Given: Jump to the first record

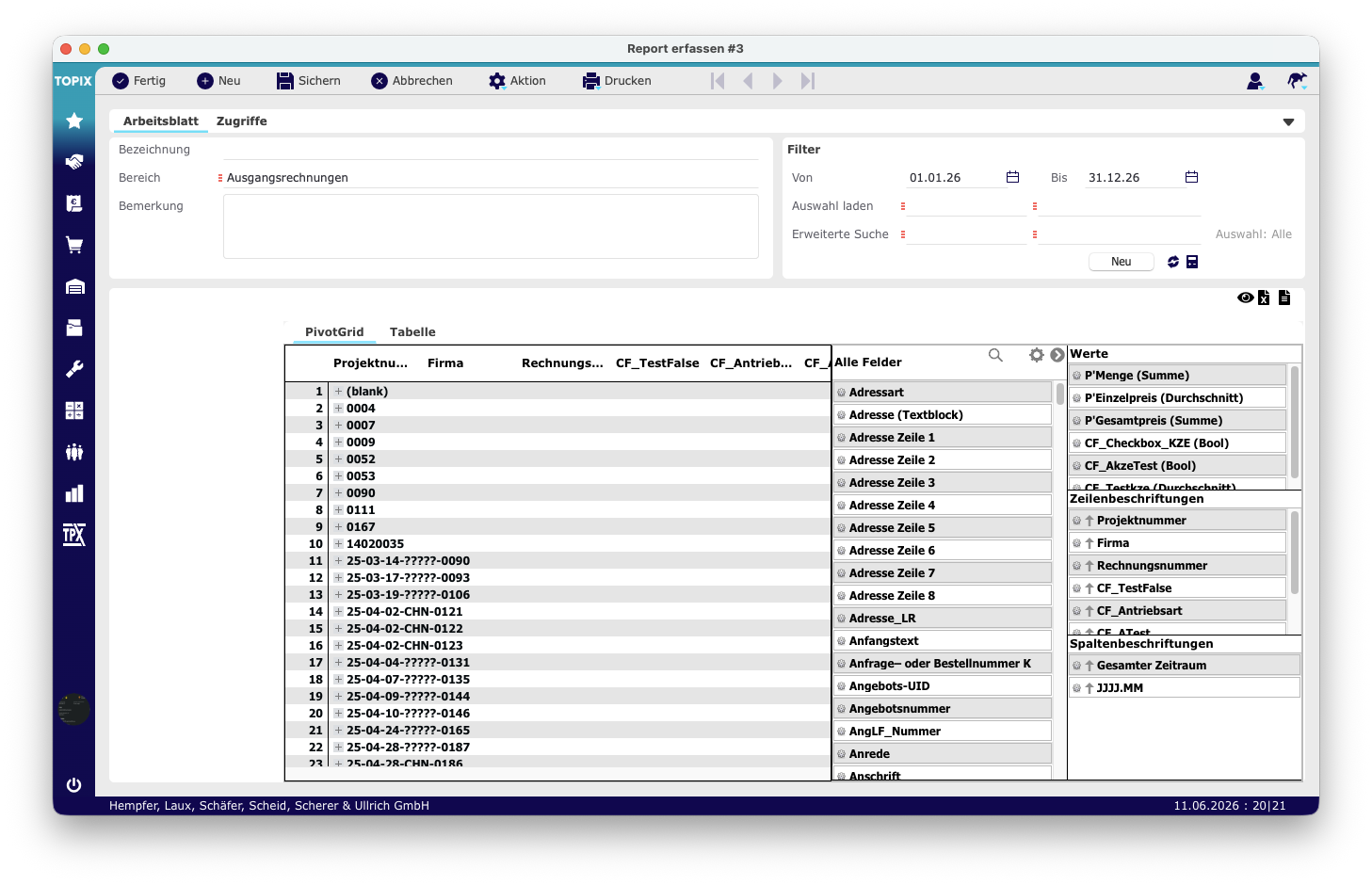Looking at the screenshot, I should pos(718,81).
